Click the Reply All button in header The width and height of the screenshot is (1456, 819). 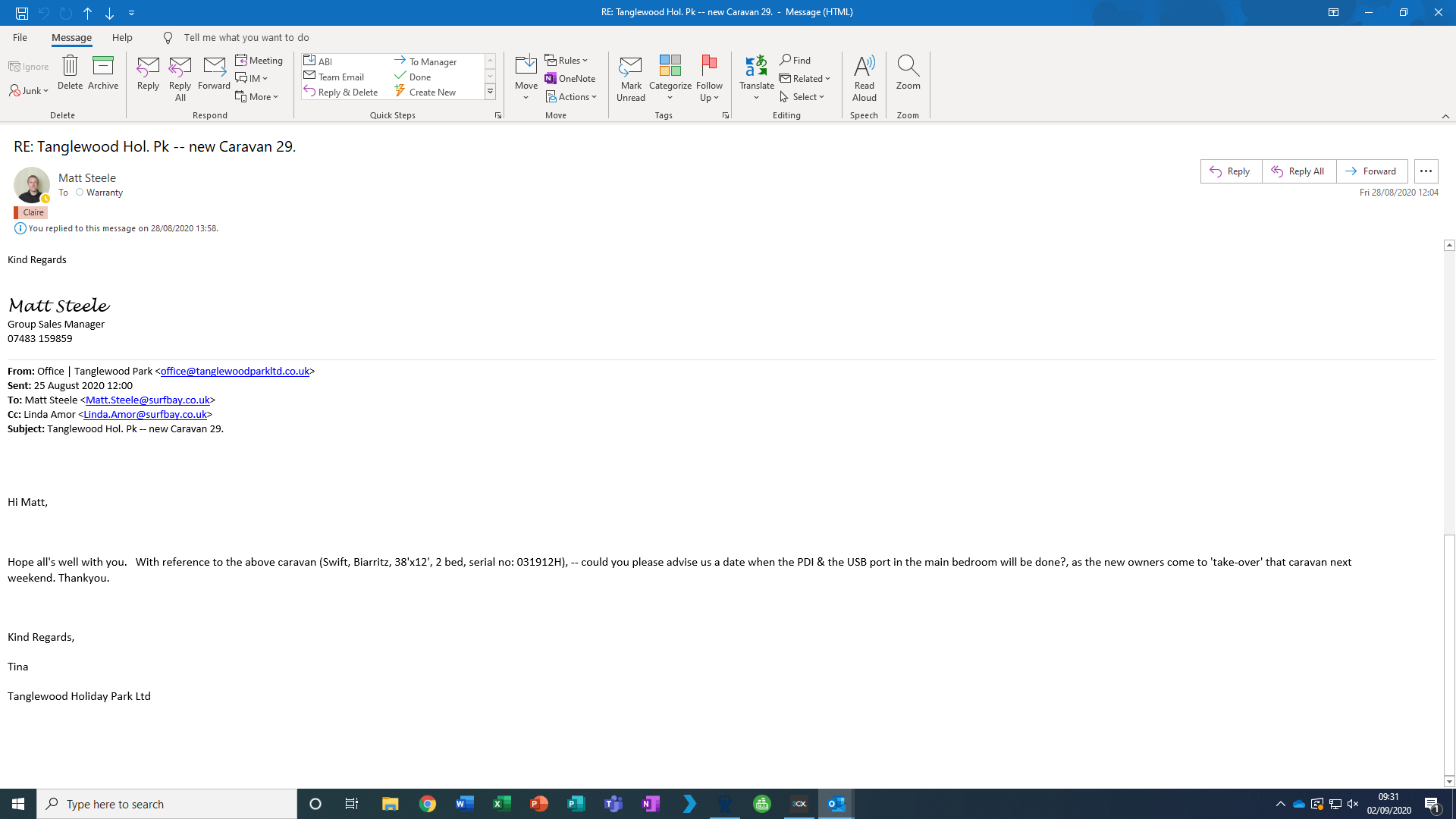(x=1298, y=171)
